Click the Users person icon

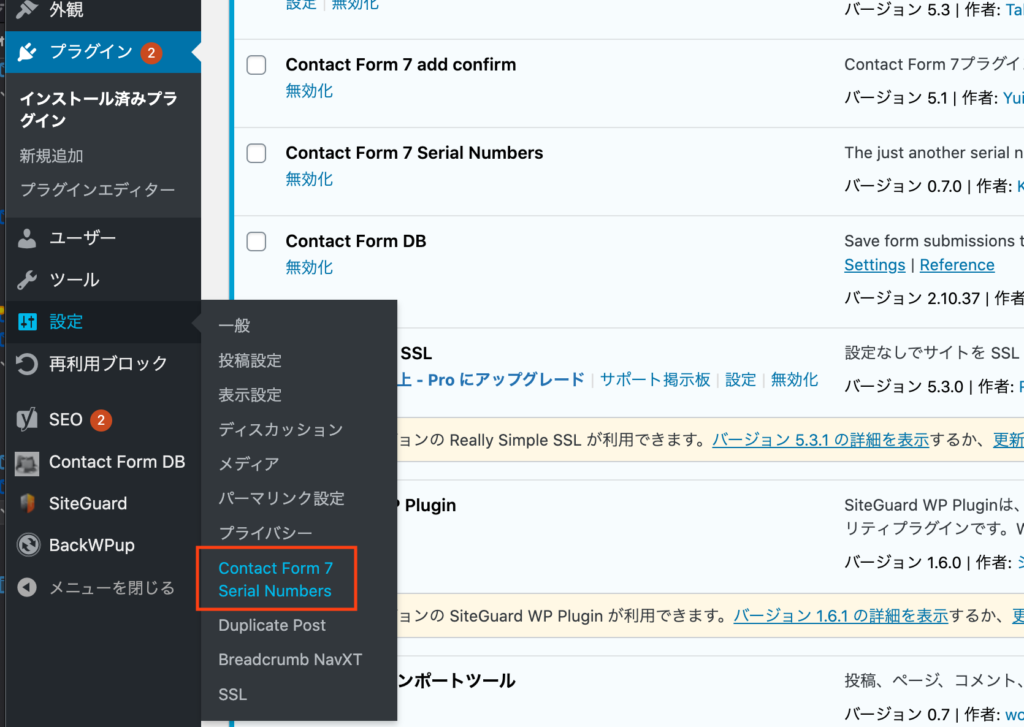coord(28,238)
